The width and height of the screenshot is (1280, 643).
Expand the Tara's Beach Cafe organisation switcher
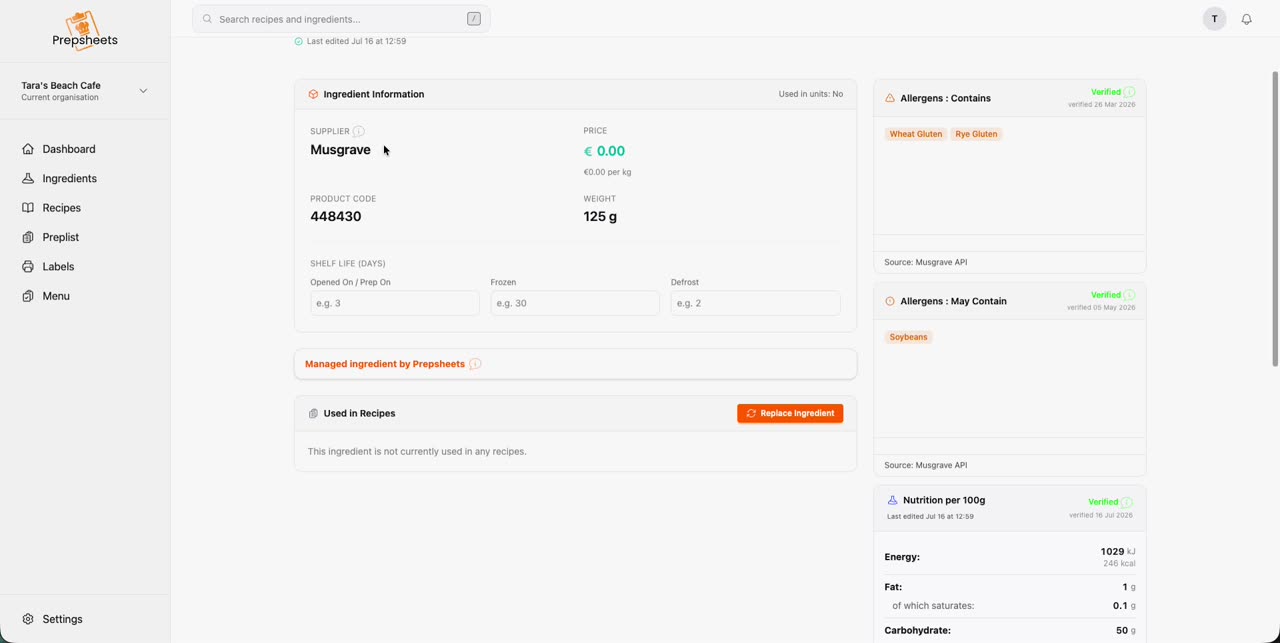(85, 91)
